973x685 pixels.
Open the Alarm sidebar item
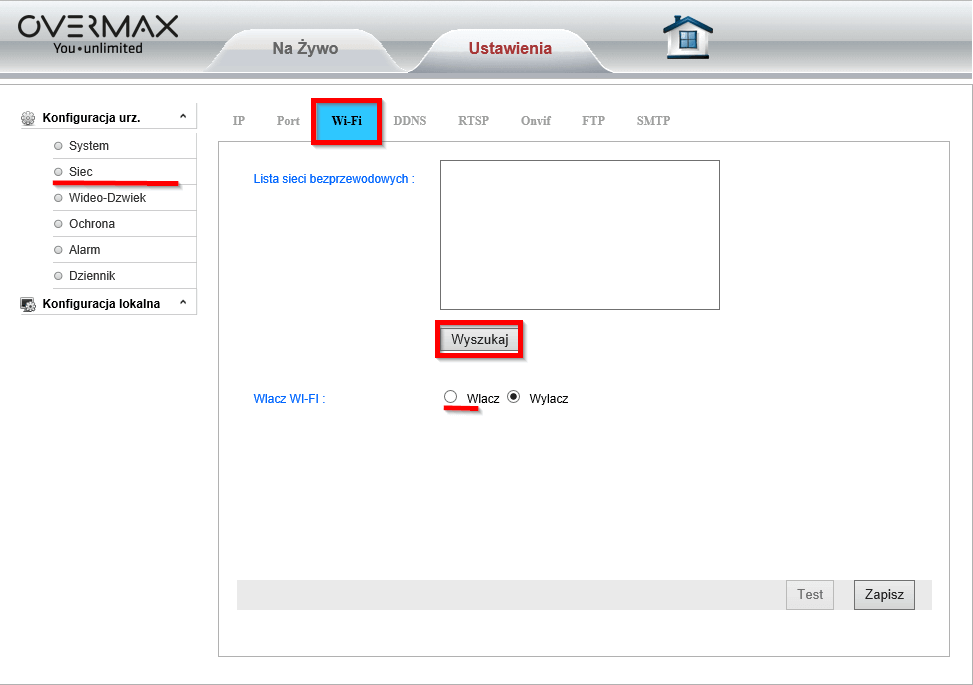point(84,250)
